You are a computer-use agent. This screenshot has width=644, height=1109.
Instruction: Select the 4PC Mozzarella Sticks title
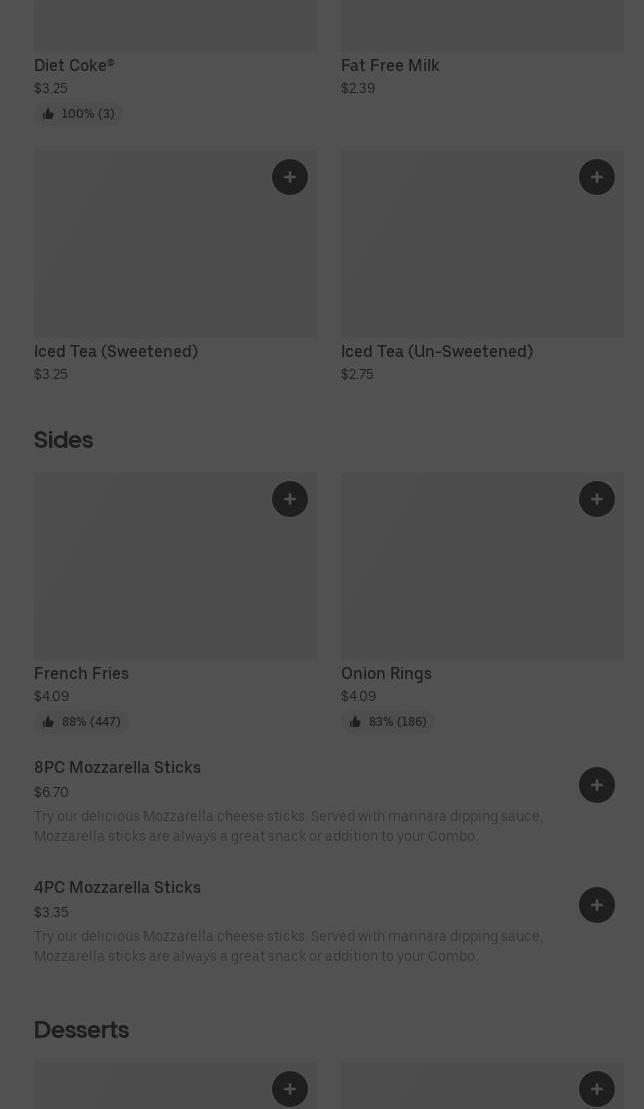[117, 888]
